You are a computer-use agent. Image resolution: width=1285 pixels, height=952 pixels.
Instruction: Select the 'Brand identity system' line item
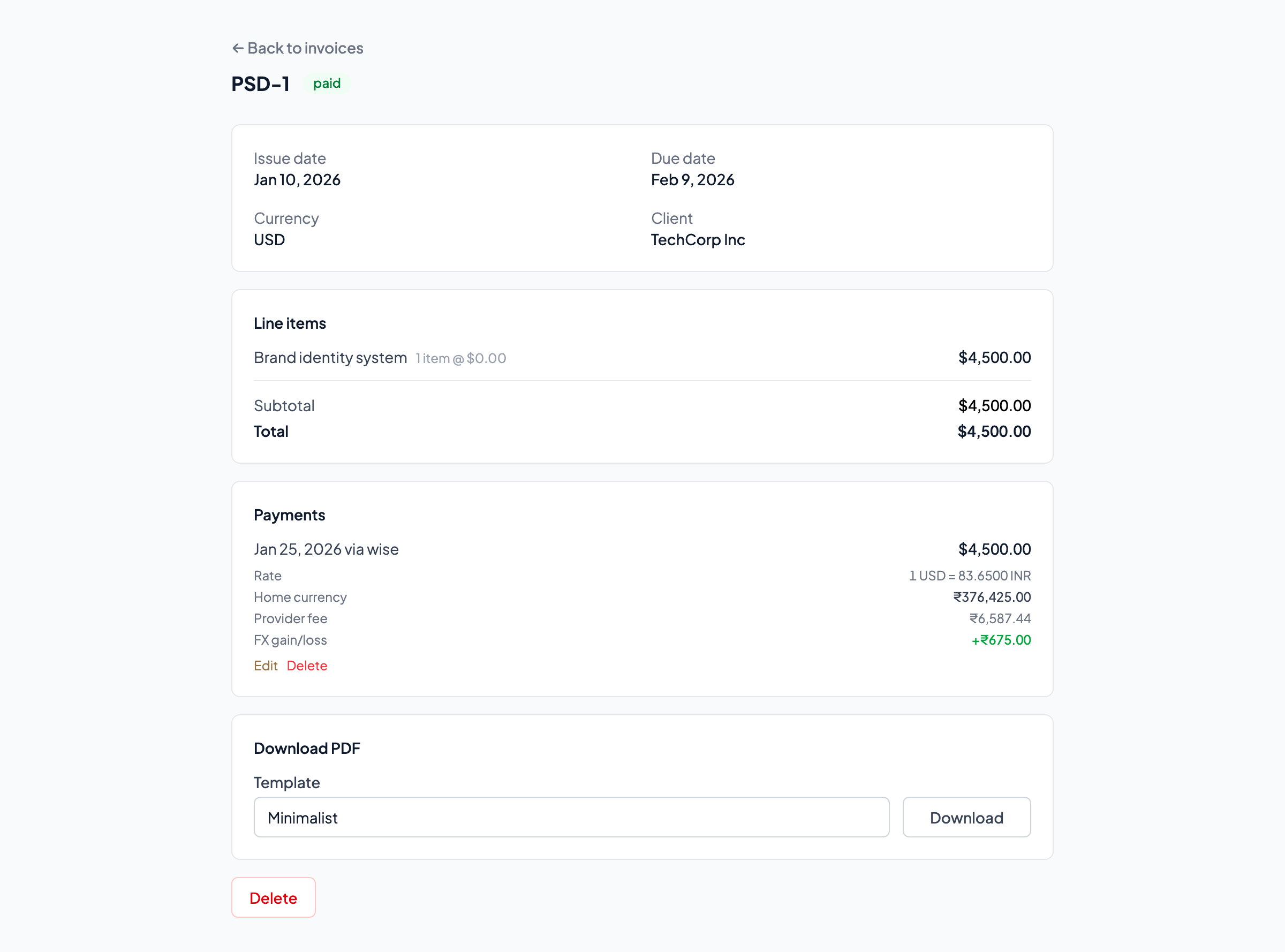click(x=330, y=357)
